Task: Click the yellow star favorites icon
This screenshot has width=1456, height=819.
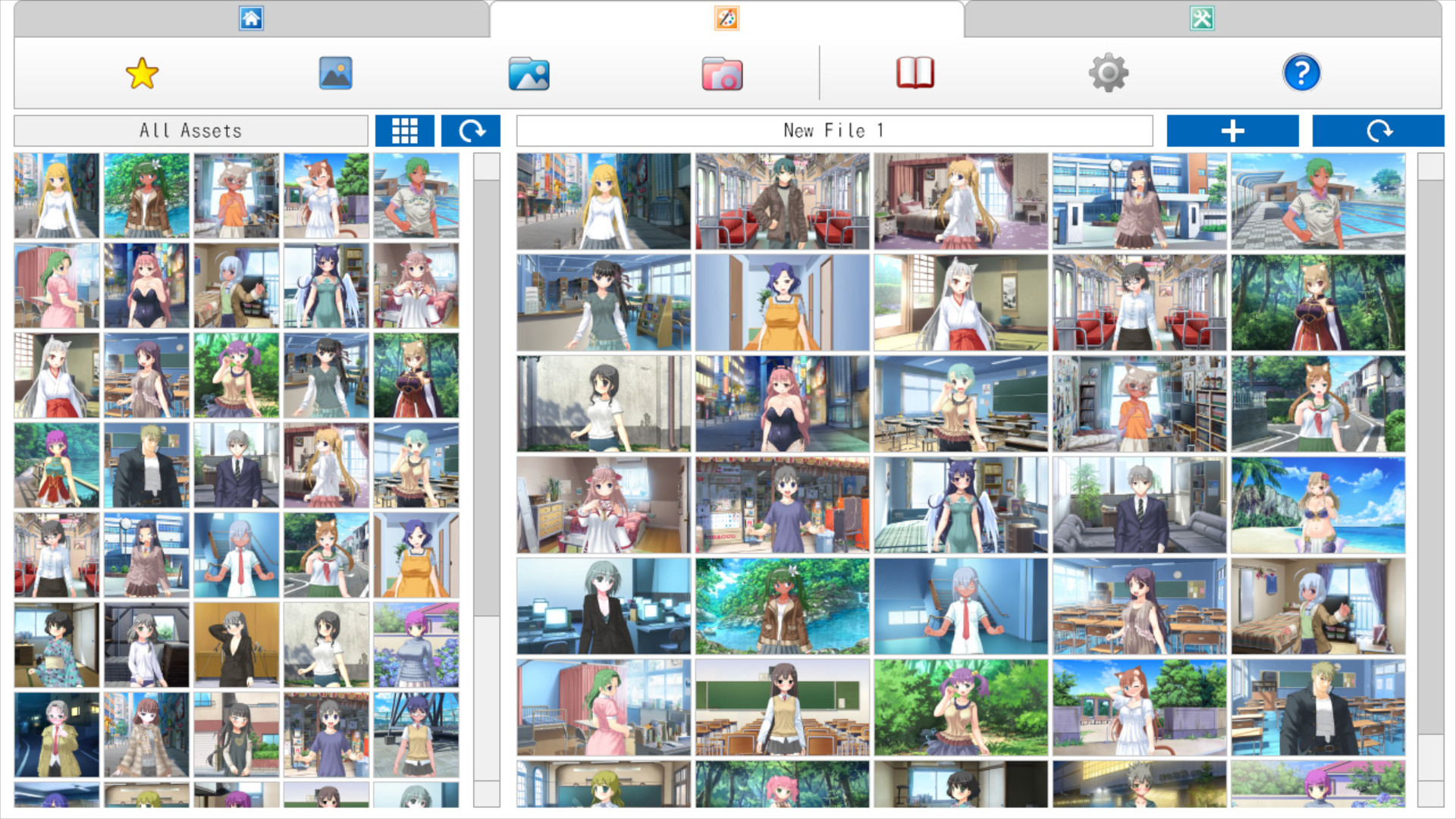Action: pos(142,74)
